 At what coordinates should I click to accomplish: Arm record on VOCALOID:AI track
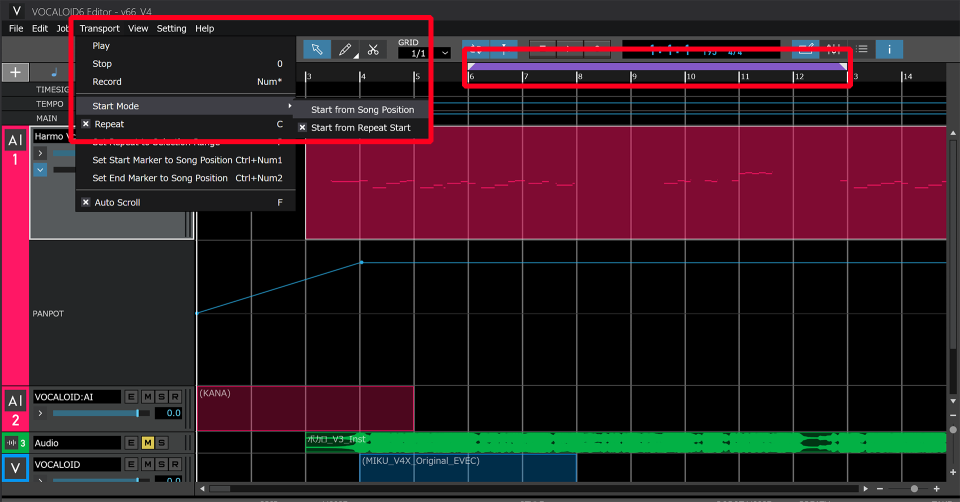175,397
